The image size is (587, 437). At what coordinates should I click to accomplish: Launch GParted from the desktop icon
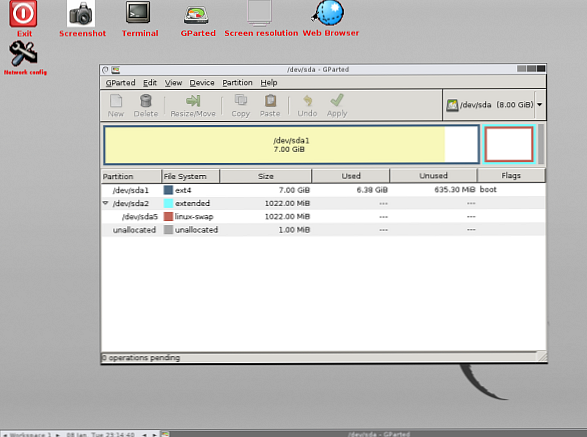coord(196,15)
